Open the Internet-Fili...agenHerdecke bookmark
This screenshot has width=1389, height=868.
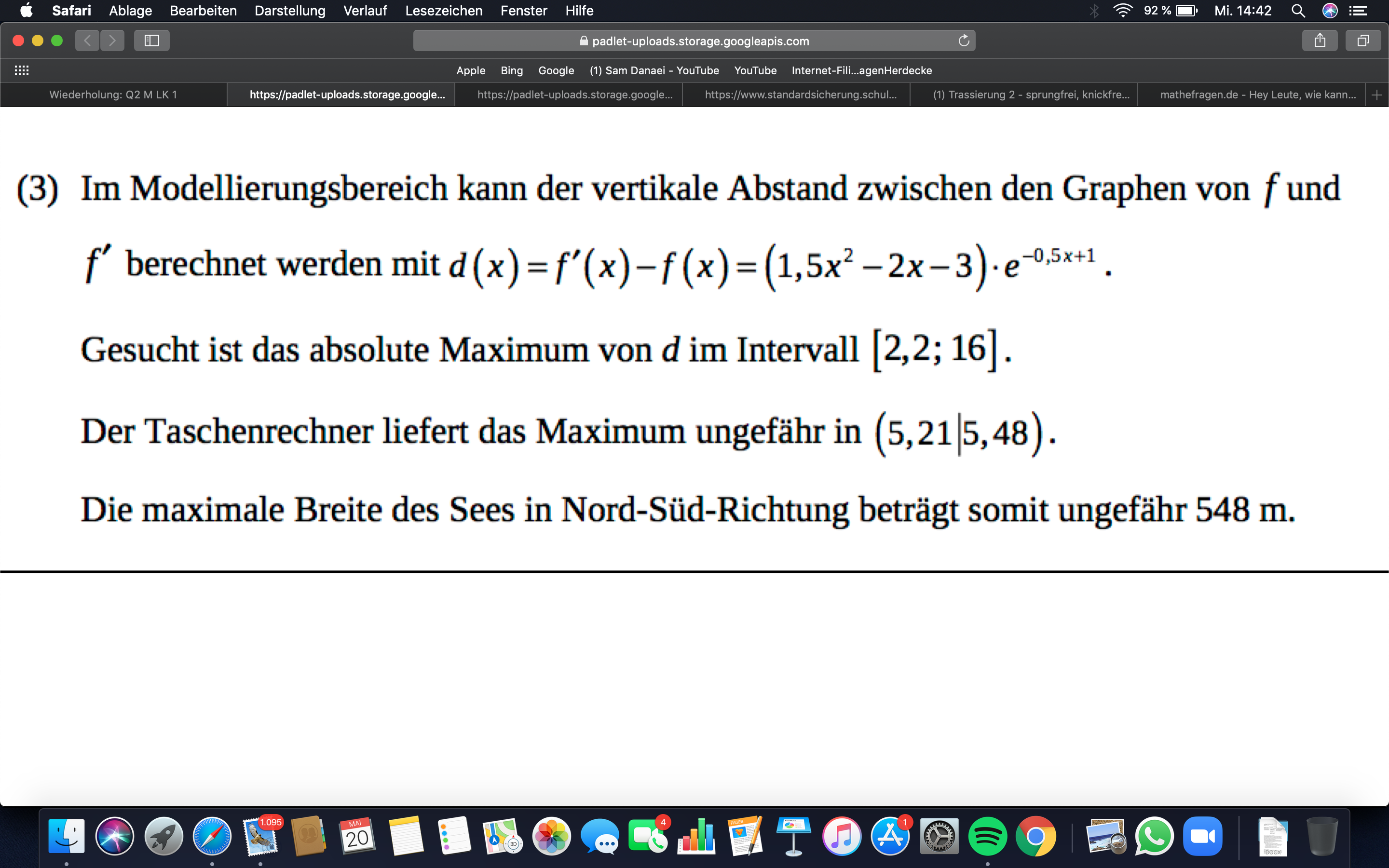click(861, 70)
